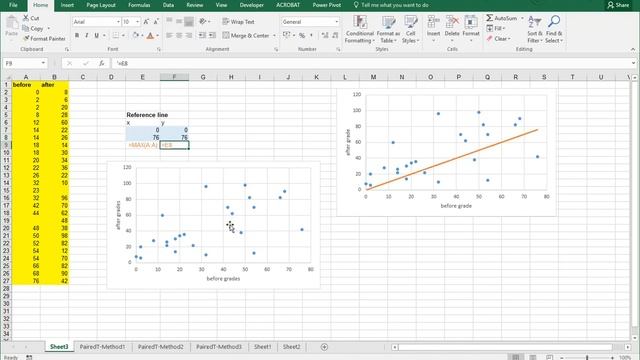Open the PairedT-Method2 sheet tab
The width and height of the screenshot is (640, 360).
(x=160, y=347)
